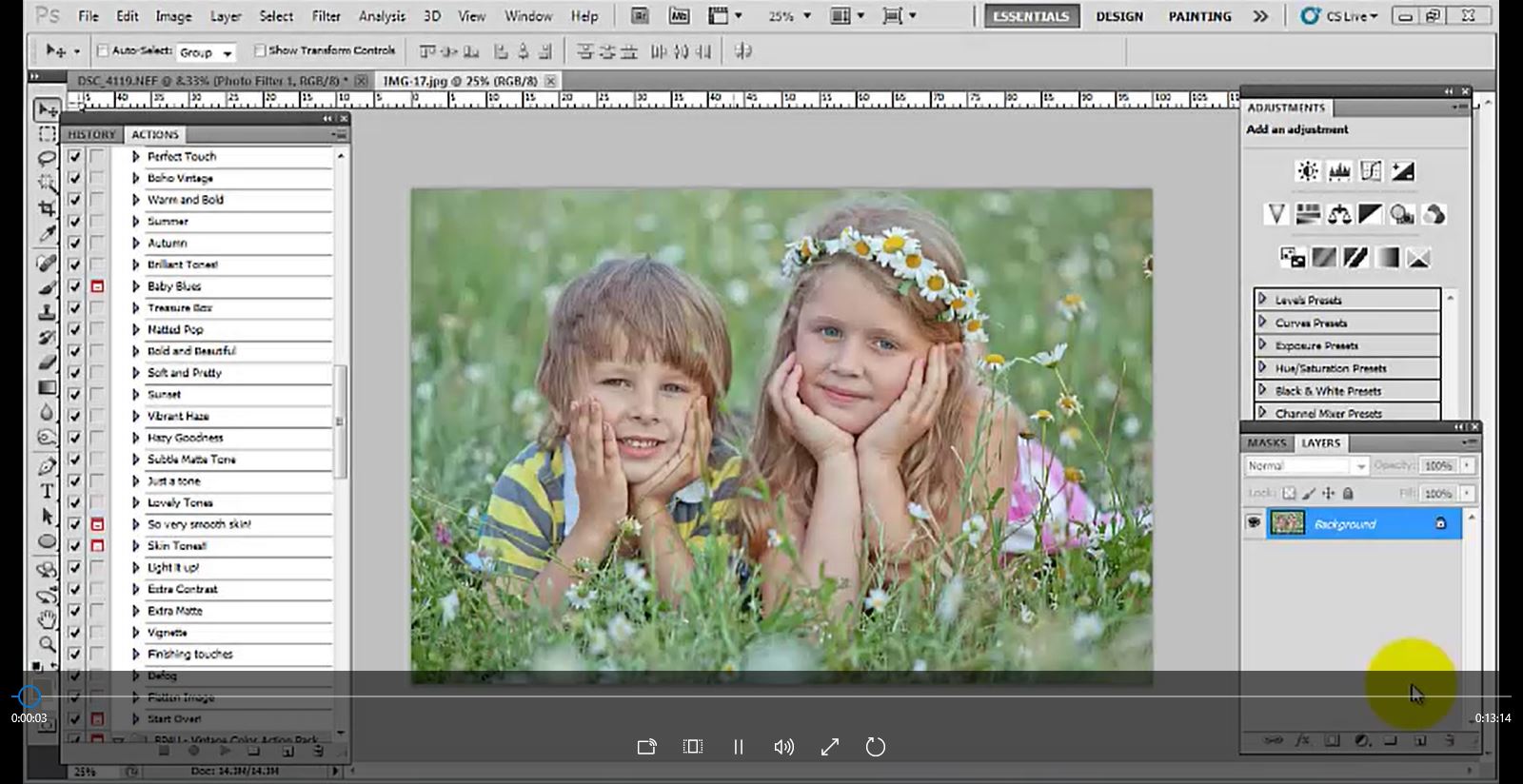The height and width of the screenshot is (784, 1523).
Task: Select the Brush tool
Action: (x=47, y=287)
